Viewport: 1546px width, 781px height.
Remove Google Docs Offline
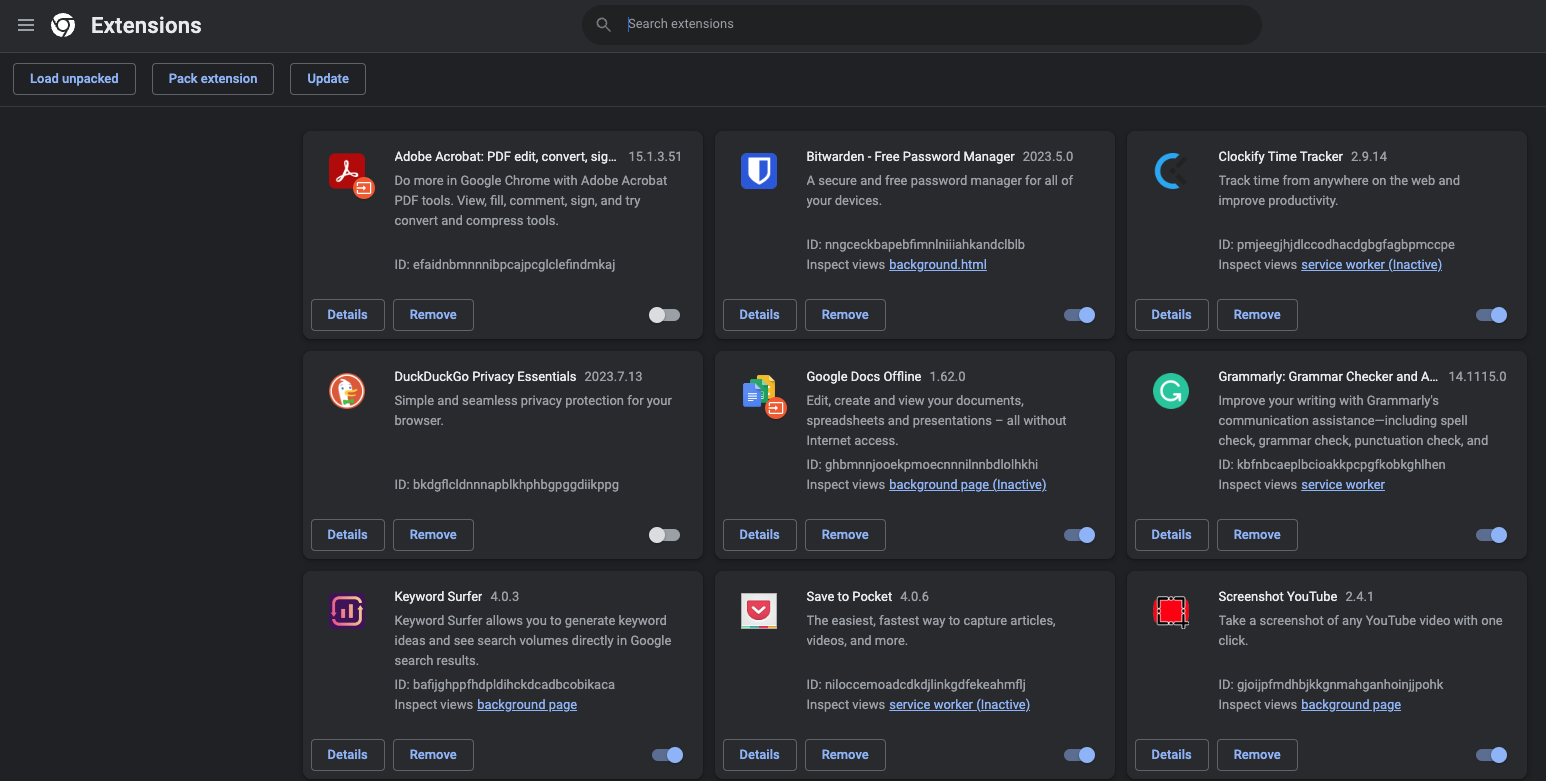click(845, 535)
